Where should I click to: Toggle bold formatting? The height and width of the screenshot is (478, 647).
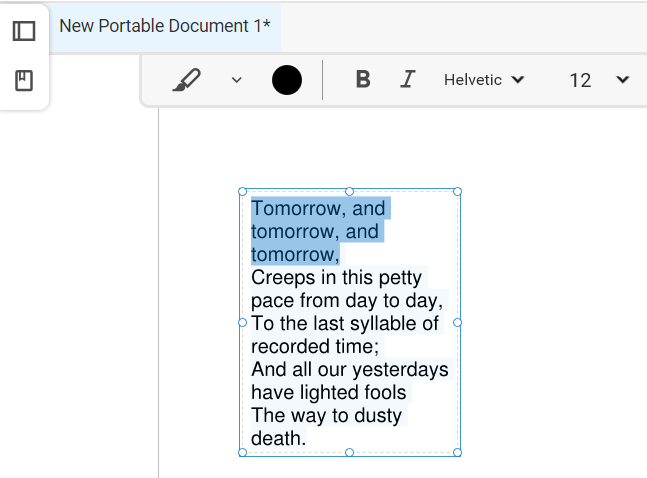[x=363, y=79]
